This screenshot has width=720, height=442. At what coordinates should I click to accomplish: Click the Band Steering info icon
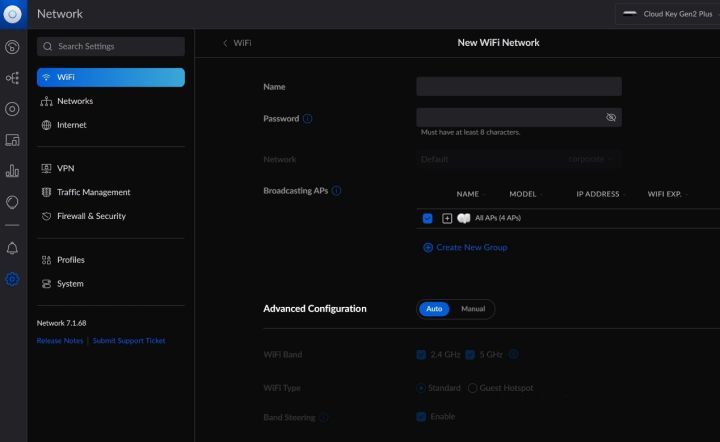point(324,417)
